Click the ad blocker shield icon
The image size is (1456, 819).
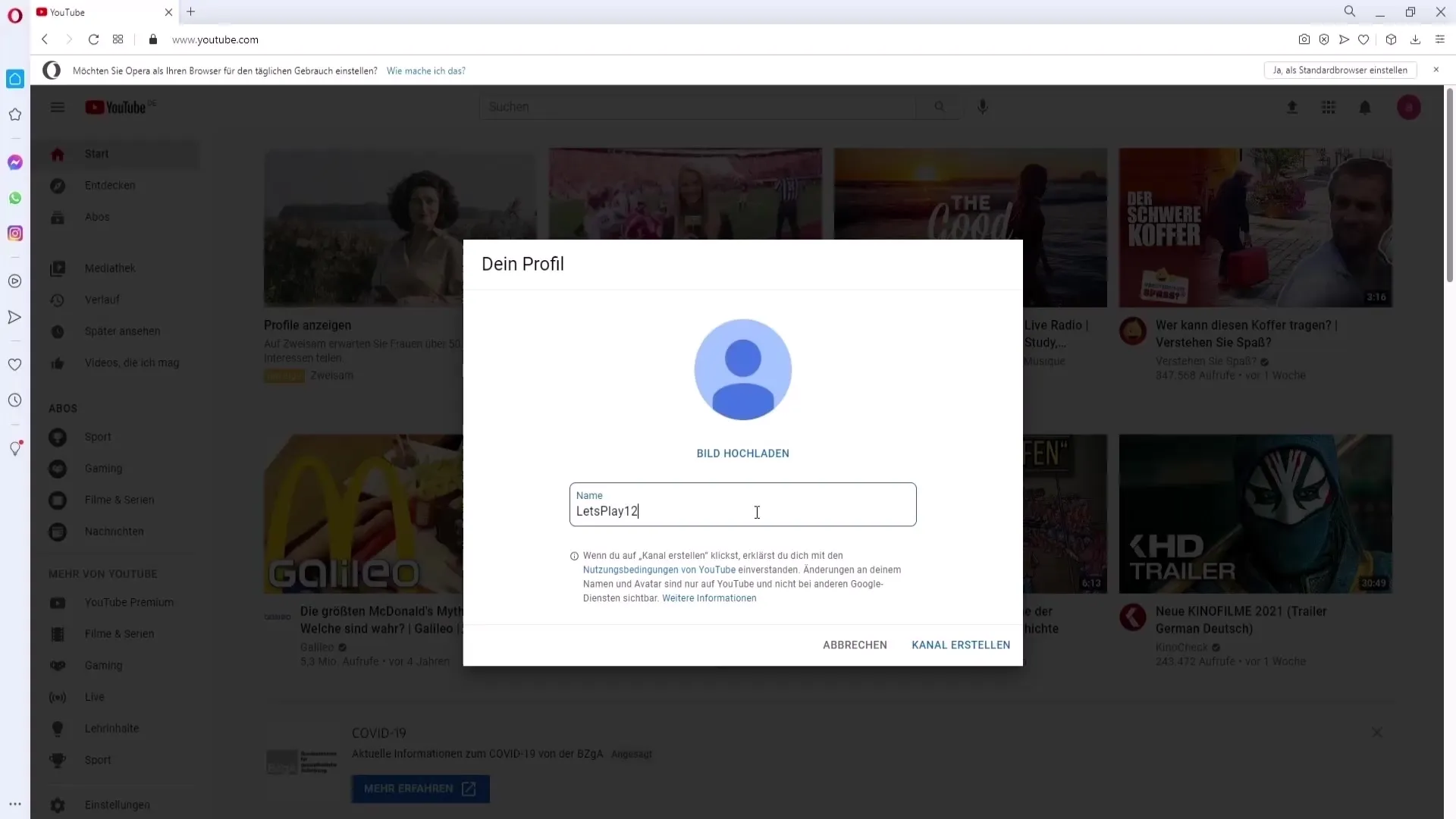pyautogui.click(x=1324, y=39)
